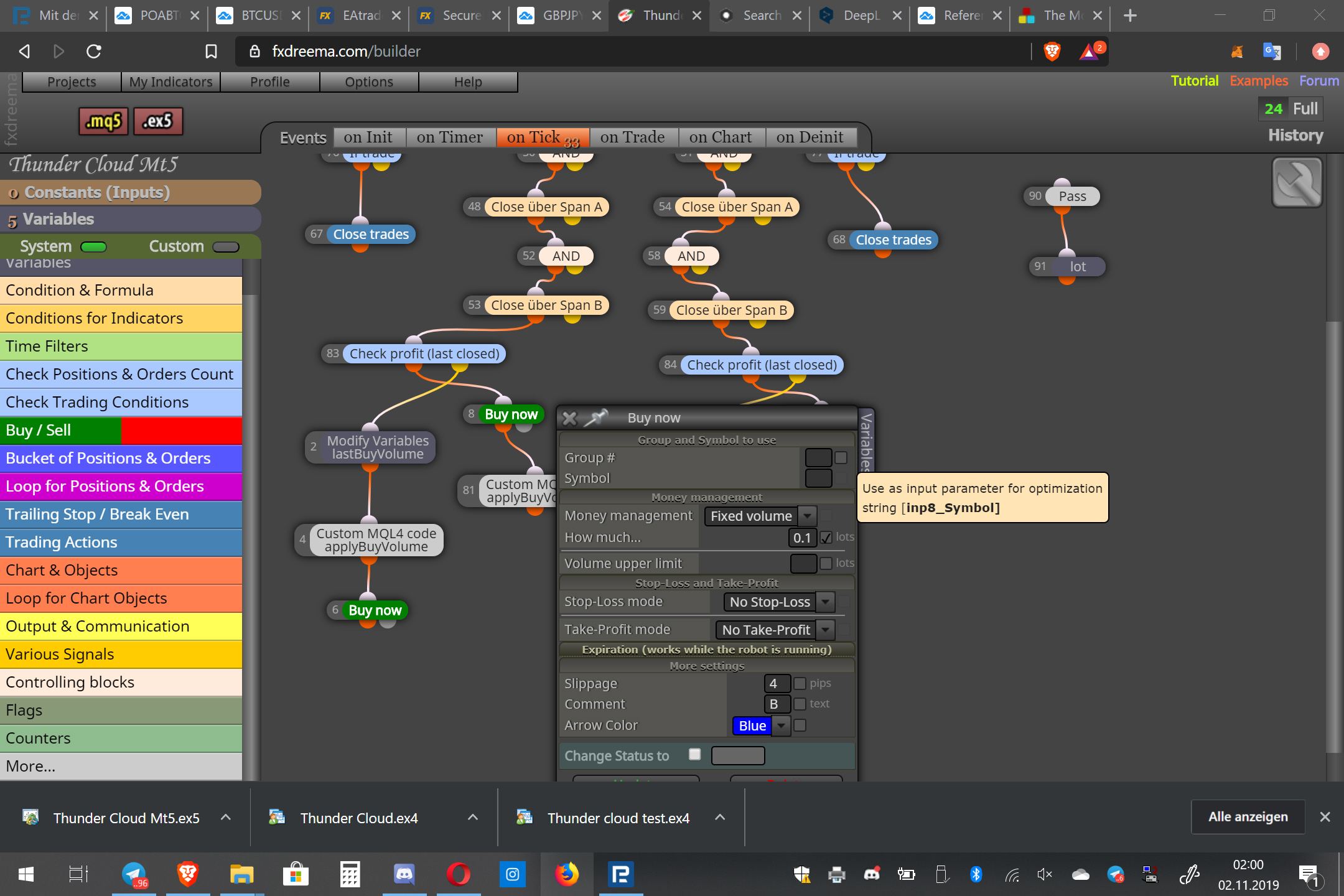Switch to the on Trade events tab
Image resolution: width=1344 pixels, height=896 pixels.
pyautogui.click(x=632, y=137)
